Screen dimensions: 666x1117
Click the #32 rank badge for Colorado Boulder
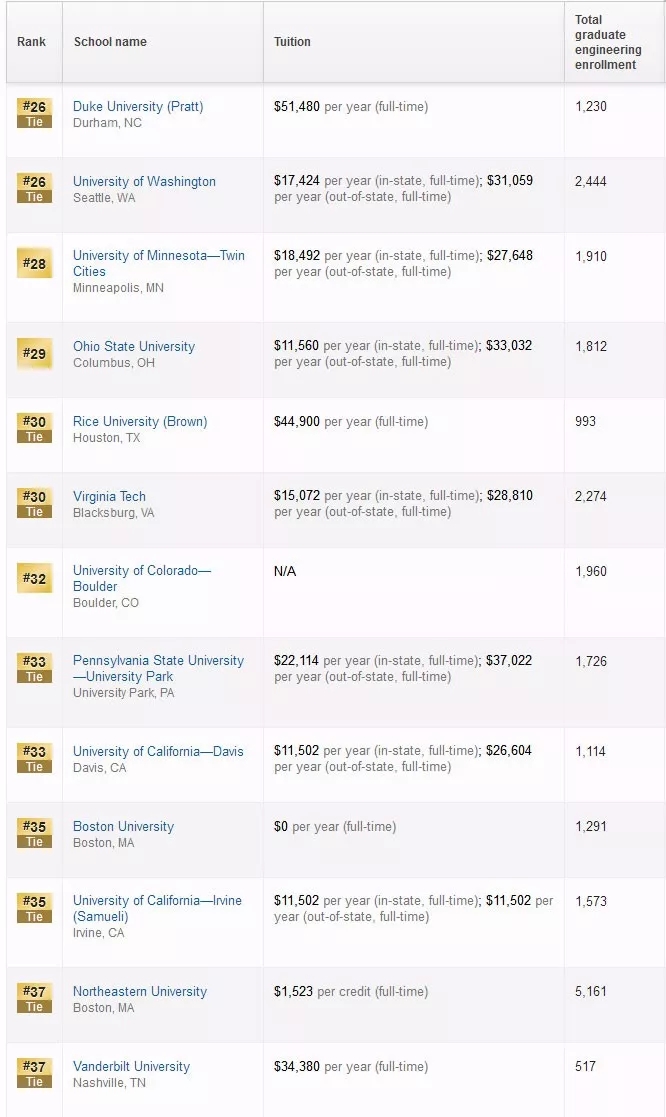(x=34, y=578)
